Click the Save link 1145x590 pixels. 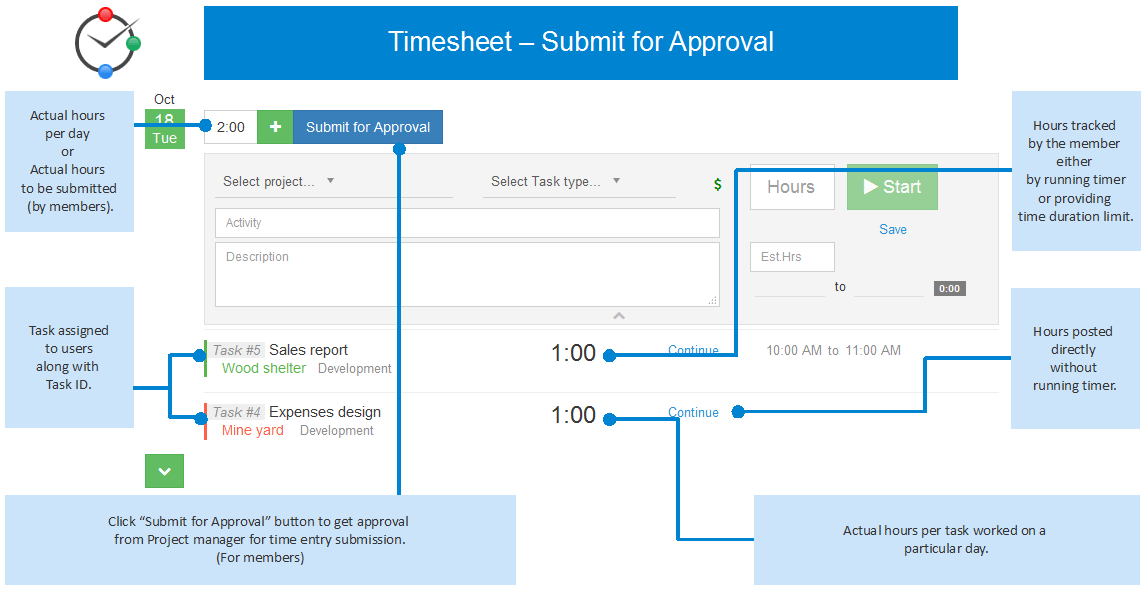pos(892,229)
